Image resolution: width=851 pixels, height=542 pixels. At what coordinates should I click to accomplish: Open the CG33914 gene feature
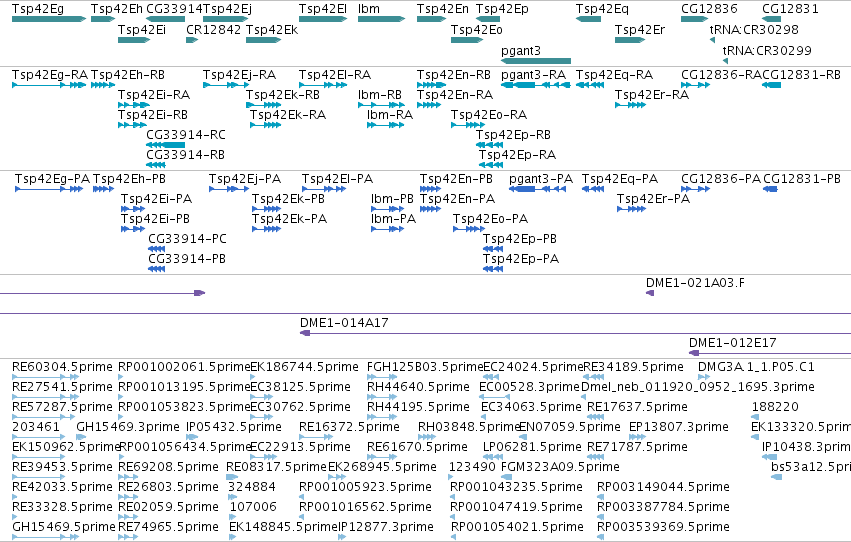(x=166, y=19)
